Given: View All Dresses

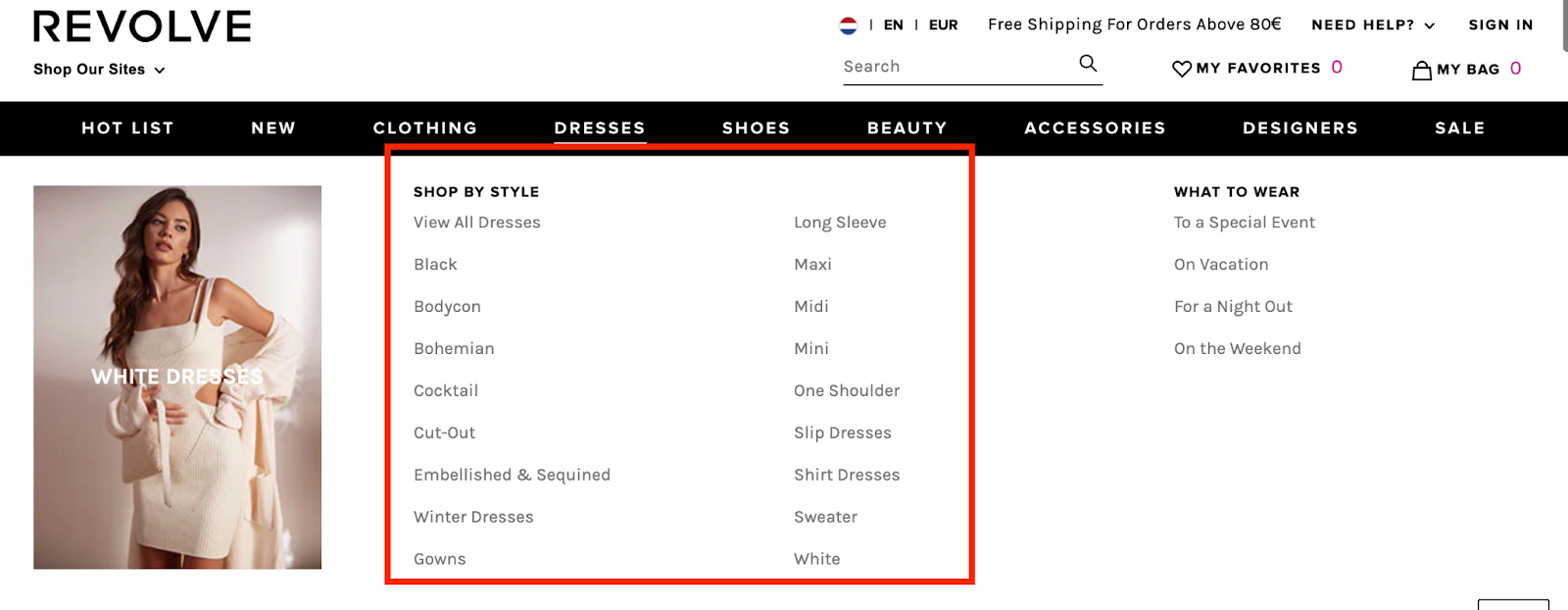Looking at the screenshot, I should [x=476, y=222].
